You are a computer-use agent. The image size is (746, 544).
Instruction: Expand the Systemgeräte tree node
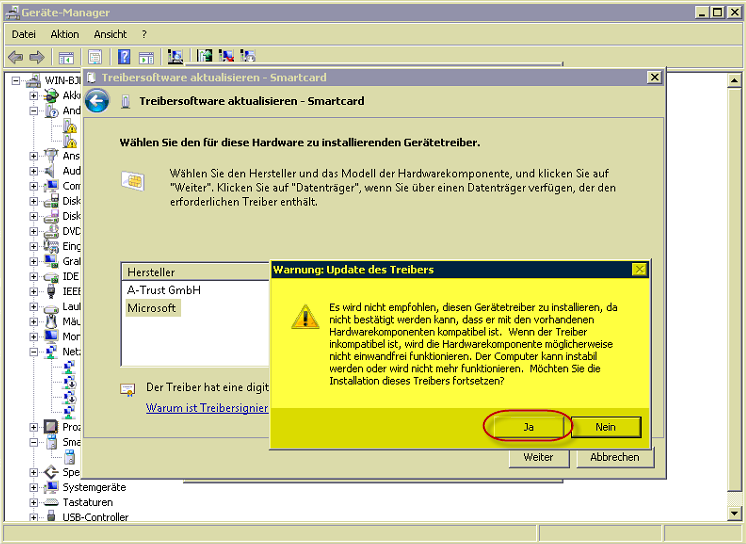[x=35, y=487]
